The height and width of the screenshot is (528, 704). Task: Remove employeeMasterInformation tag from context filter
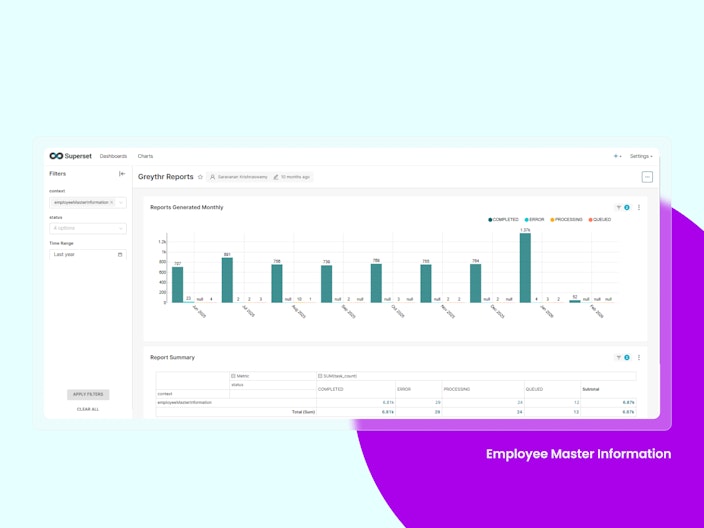(112, 202)
